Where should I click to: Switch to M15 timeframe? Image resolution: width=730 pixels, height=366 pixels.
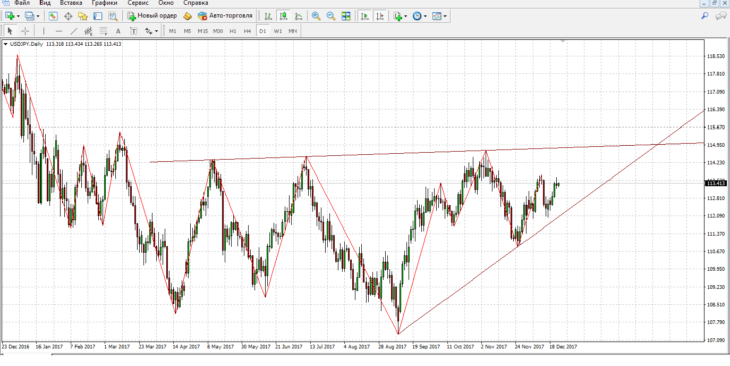pyautogui.click(x=203, y=31)
